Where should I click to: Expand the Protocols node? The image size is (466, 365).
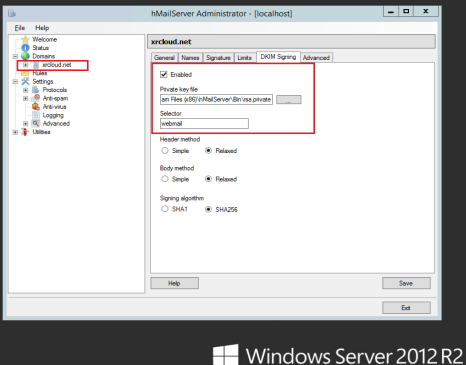[x=25, y=90]
